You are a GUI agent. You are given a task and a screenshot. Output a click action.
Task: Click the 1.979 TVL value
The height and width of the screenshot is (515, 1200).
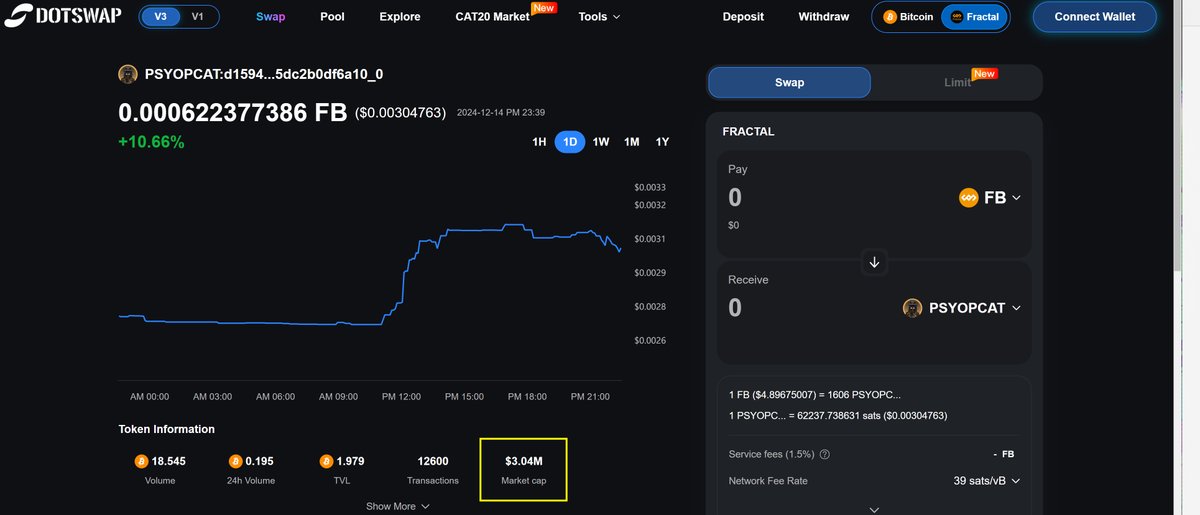pyautogui.click(x=351, y=461)
